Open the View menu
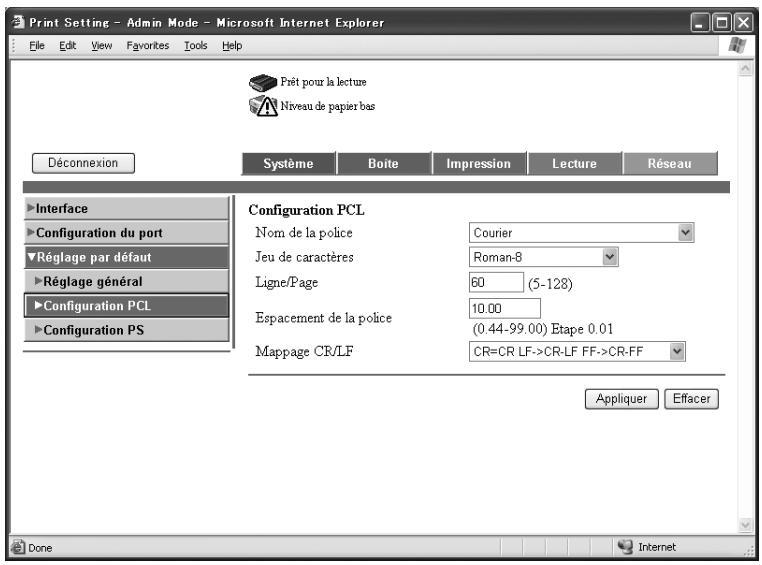Screen dimensions: 762x565 (x=102, y=46)
